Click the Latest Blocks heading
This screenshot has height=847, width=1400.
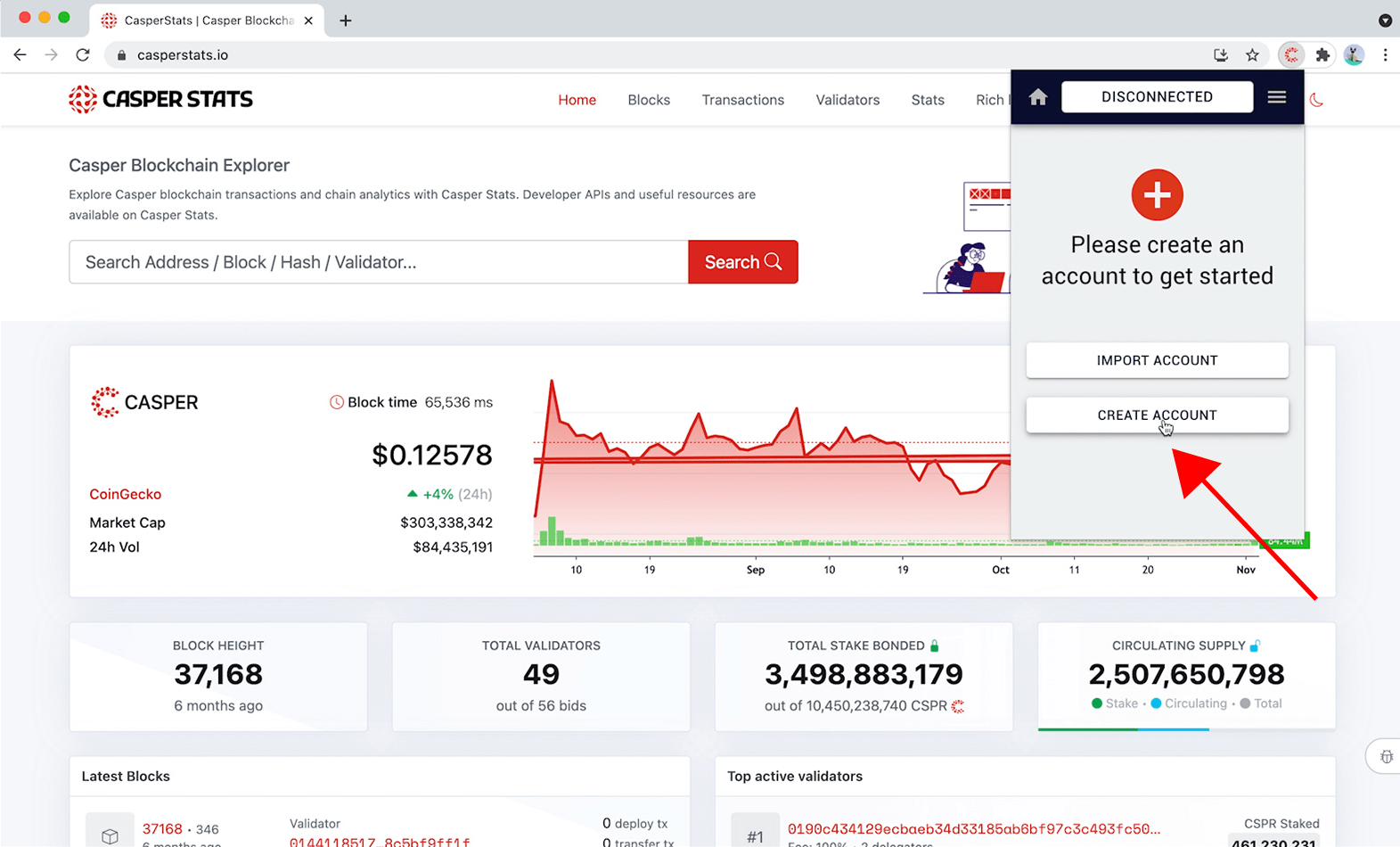pos(126,777)
